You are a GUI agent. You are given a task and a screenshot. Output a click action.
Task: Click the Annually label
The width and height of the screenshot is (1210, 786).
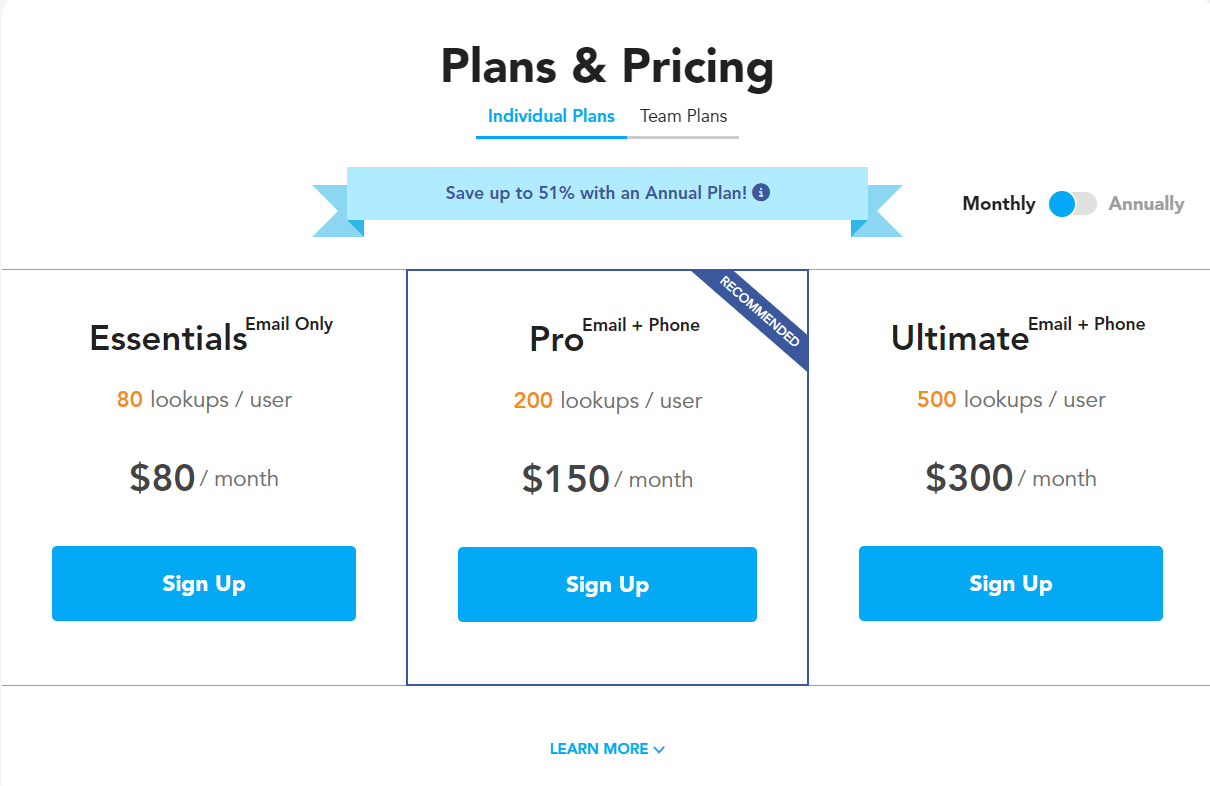(1146, 203)
